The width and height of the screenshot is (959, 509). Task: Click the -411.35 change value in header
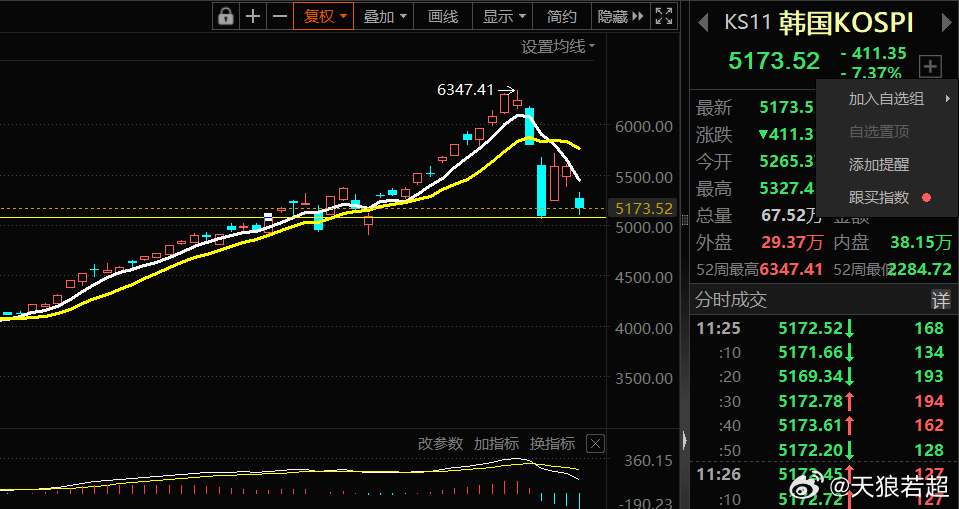[x=873, y=54]
